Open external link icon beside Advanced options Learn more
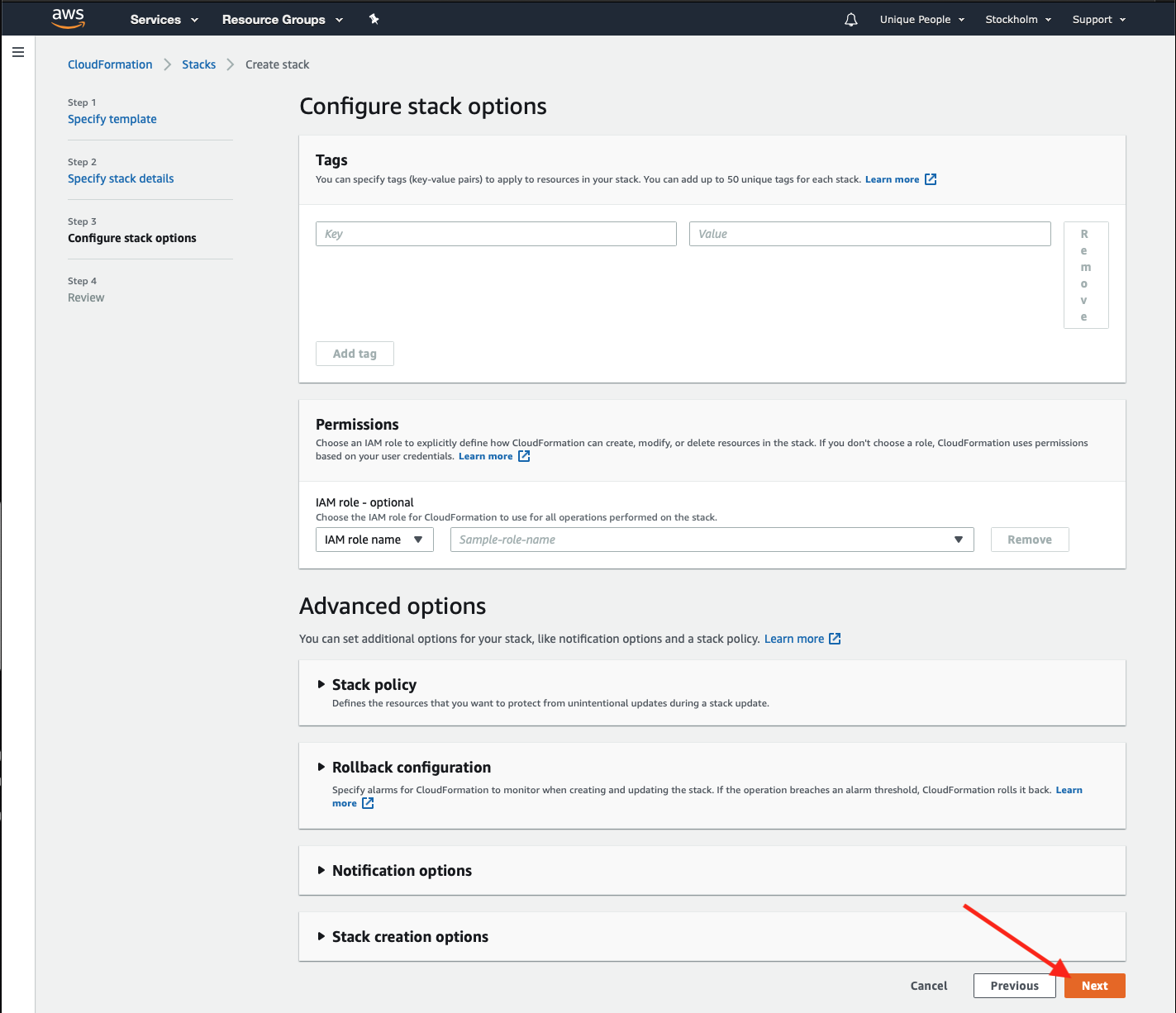 point(835,639)
